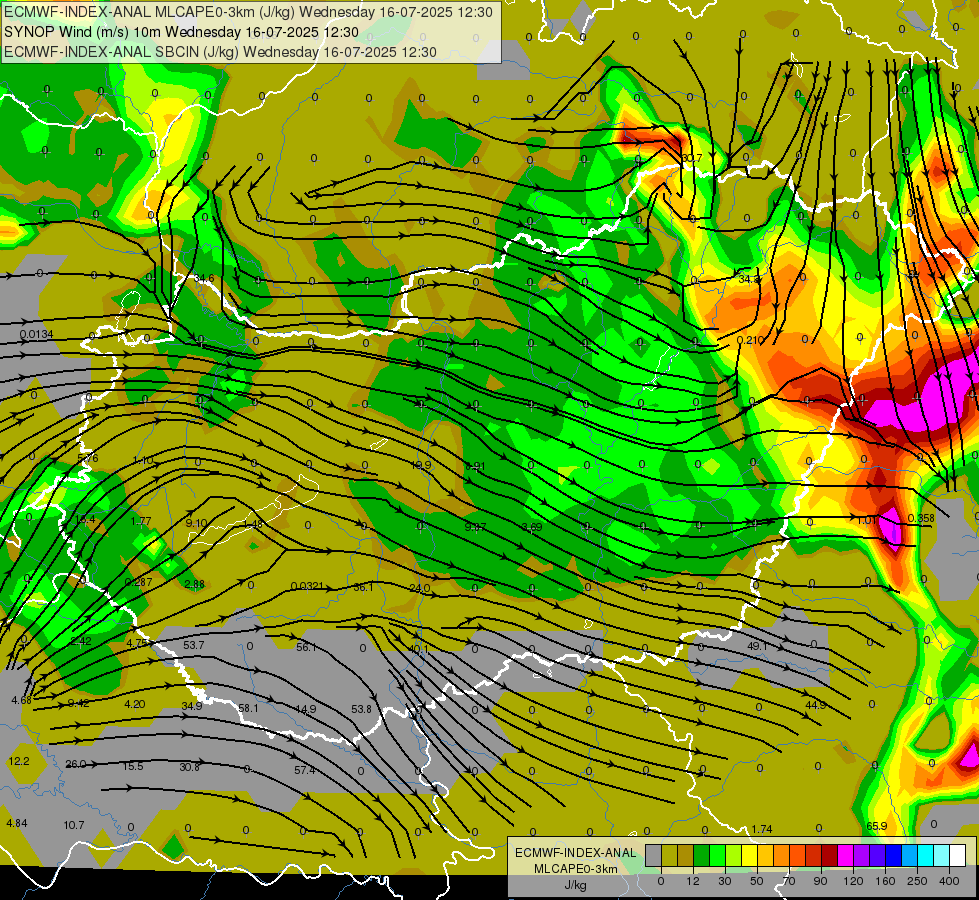
Task: Click the gray swatch in the legend
Action: 654,856
